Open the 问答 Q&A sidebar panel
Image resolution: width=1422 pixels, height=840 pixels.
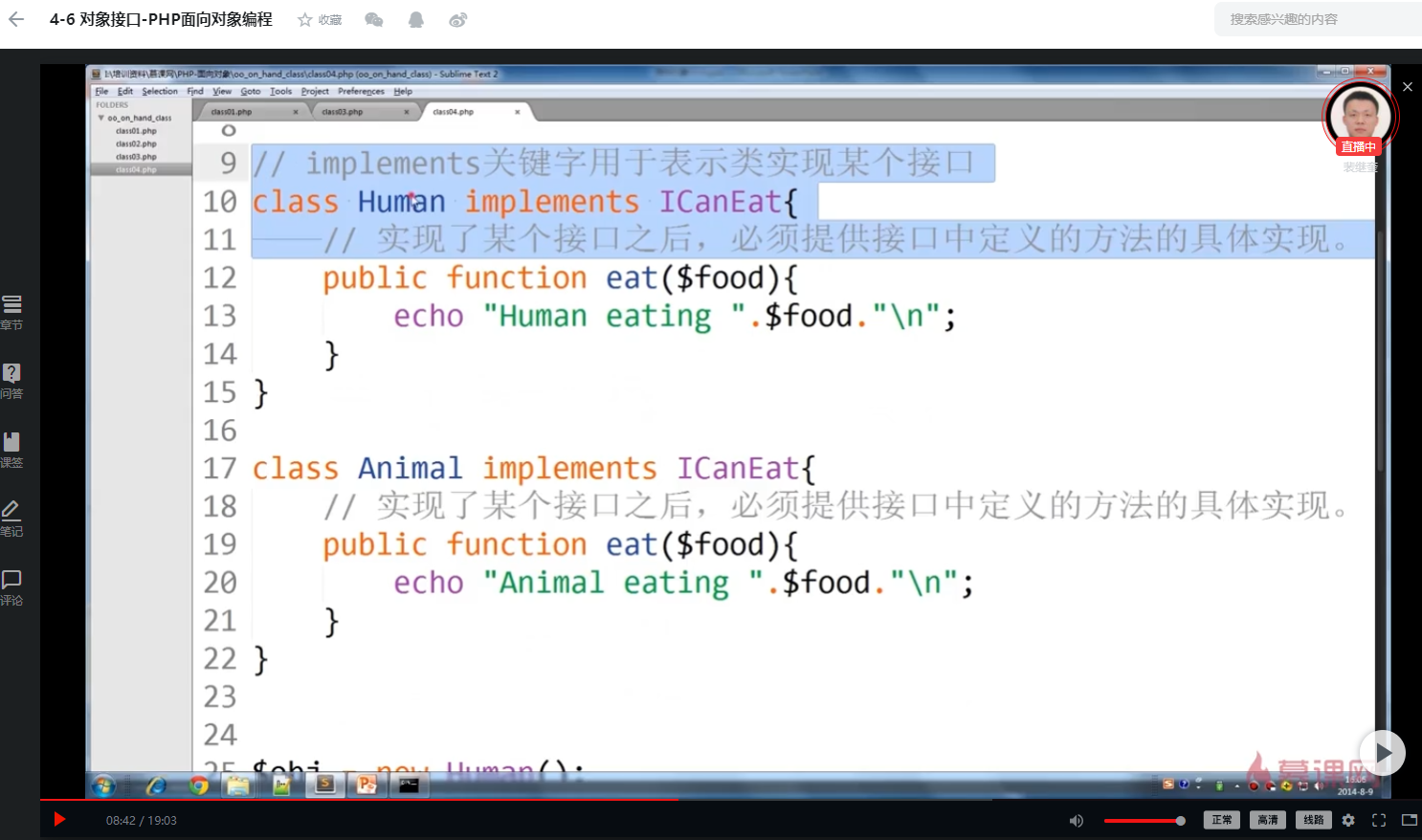11,382
